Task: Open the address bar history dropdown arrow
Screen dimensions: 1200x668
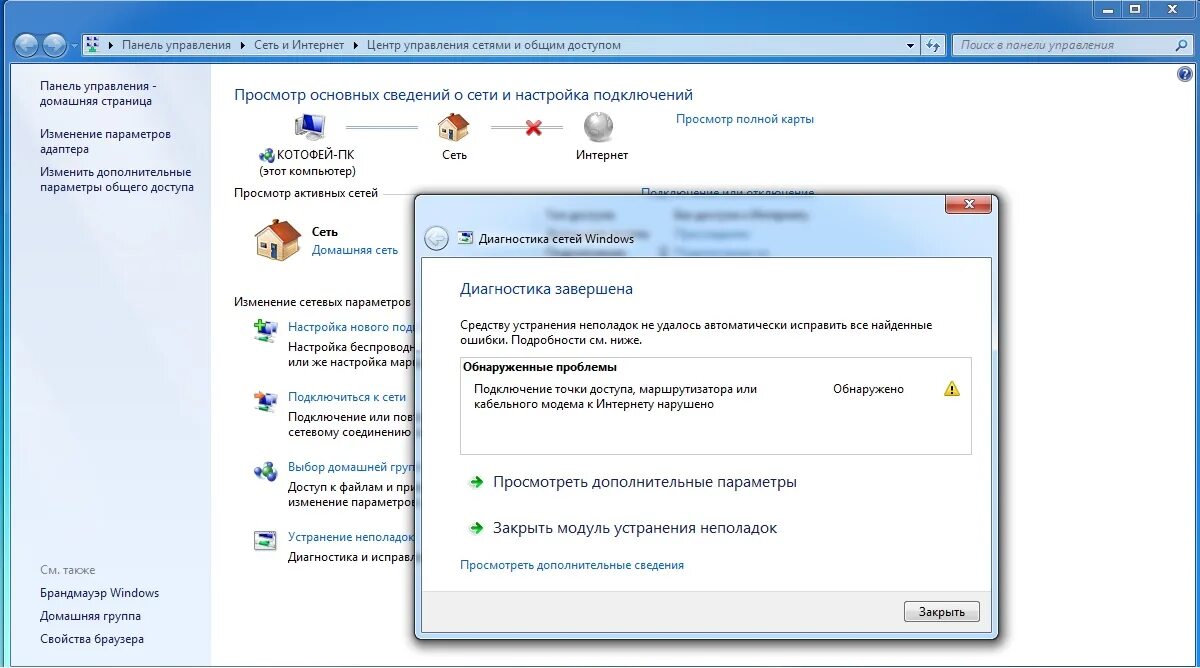Action: tap(910, 45)
